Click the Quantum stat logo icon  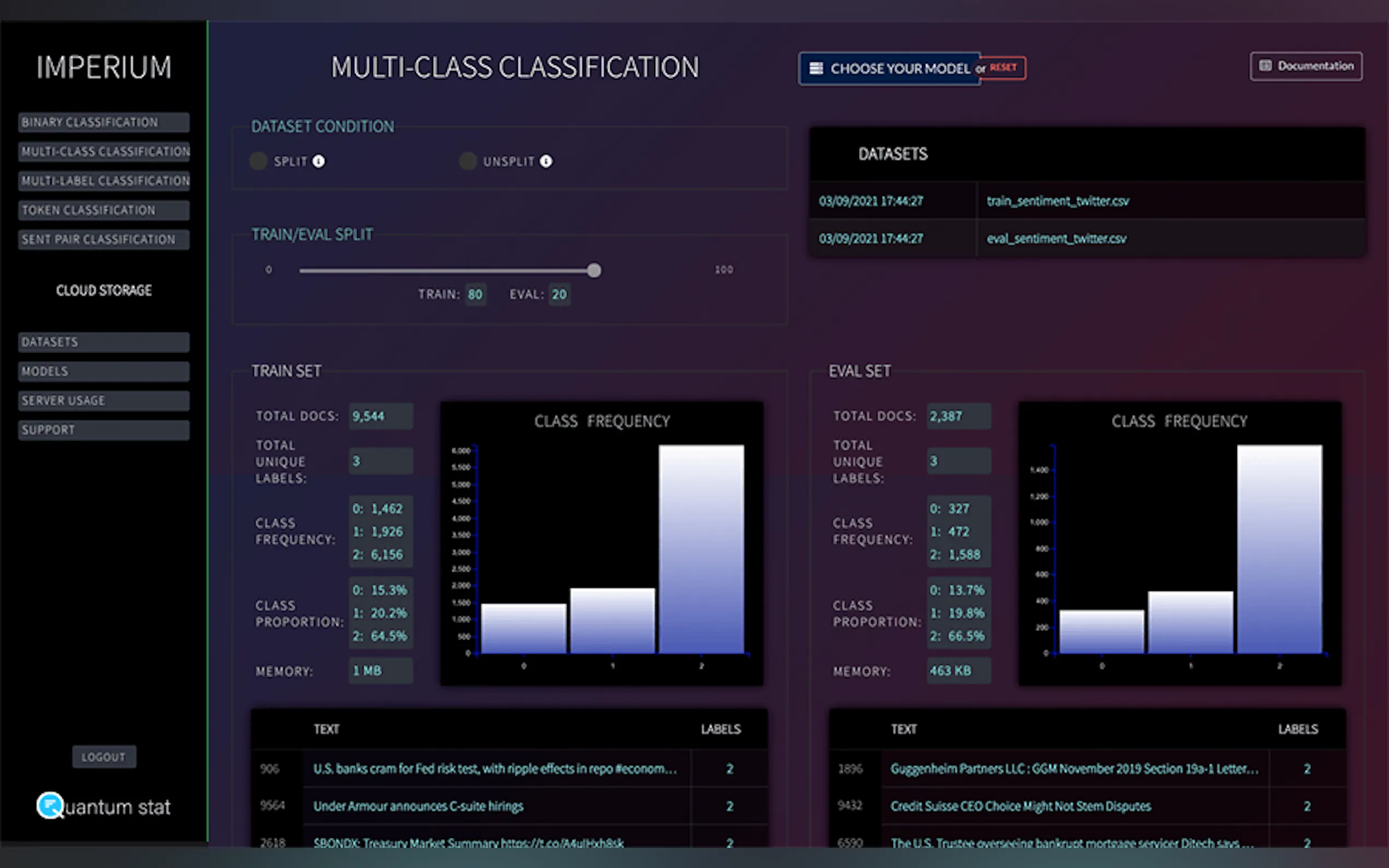tap(50, 806)
